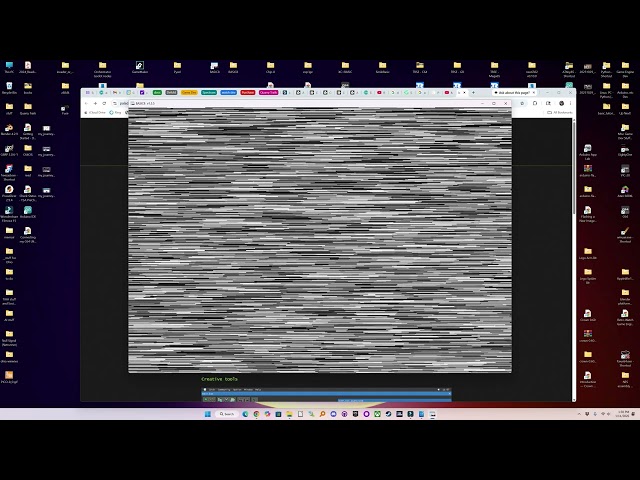Viewport: 640px width, 480px height.
Task: Open the Windows Start menu
Action: point(207,414)
